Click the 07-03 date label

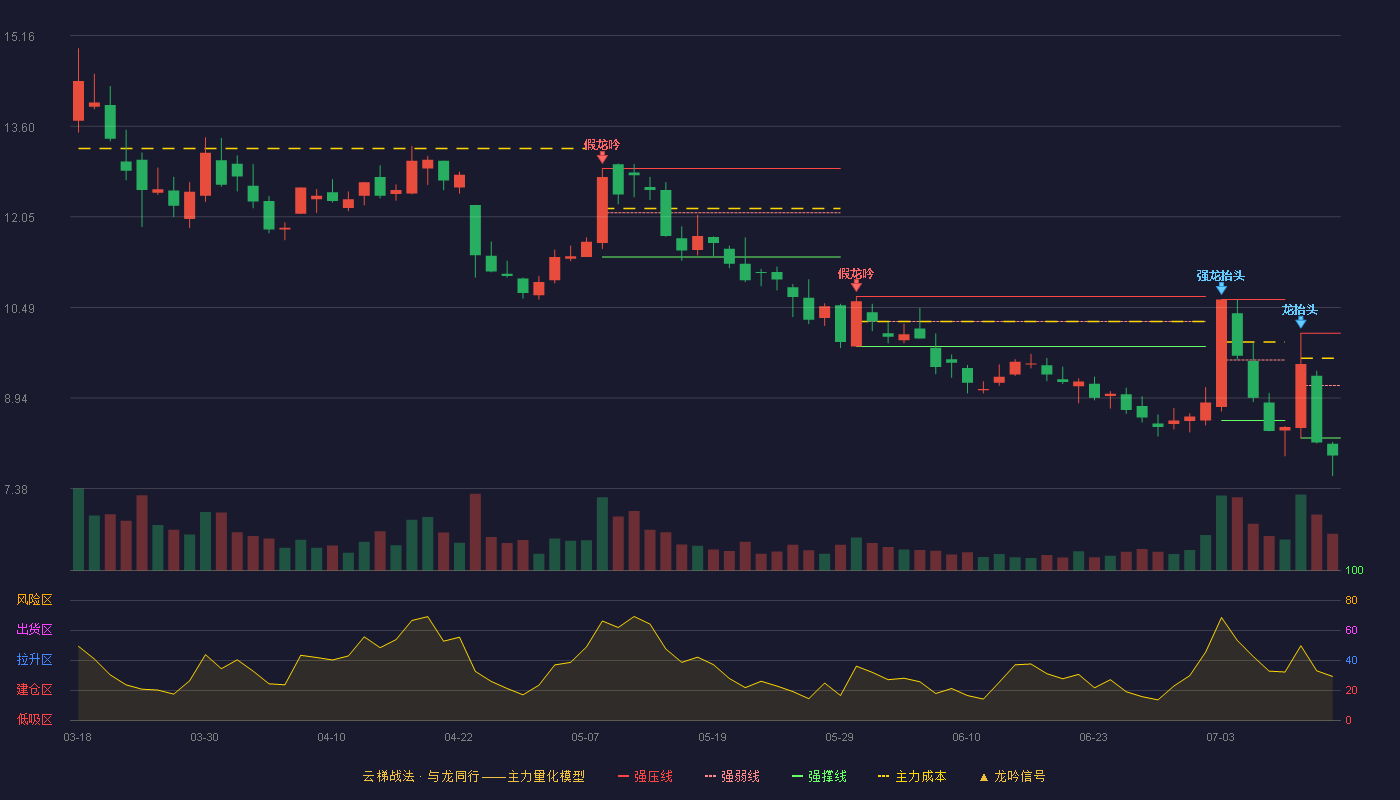[1221, 737]
